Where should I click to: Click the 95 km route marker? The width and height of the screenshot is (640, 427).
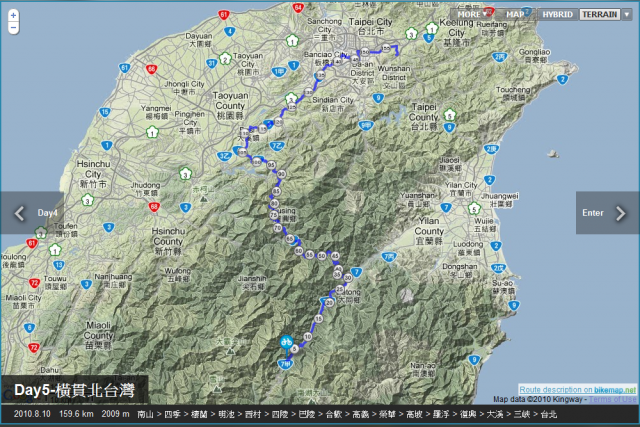coord(271,165)
